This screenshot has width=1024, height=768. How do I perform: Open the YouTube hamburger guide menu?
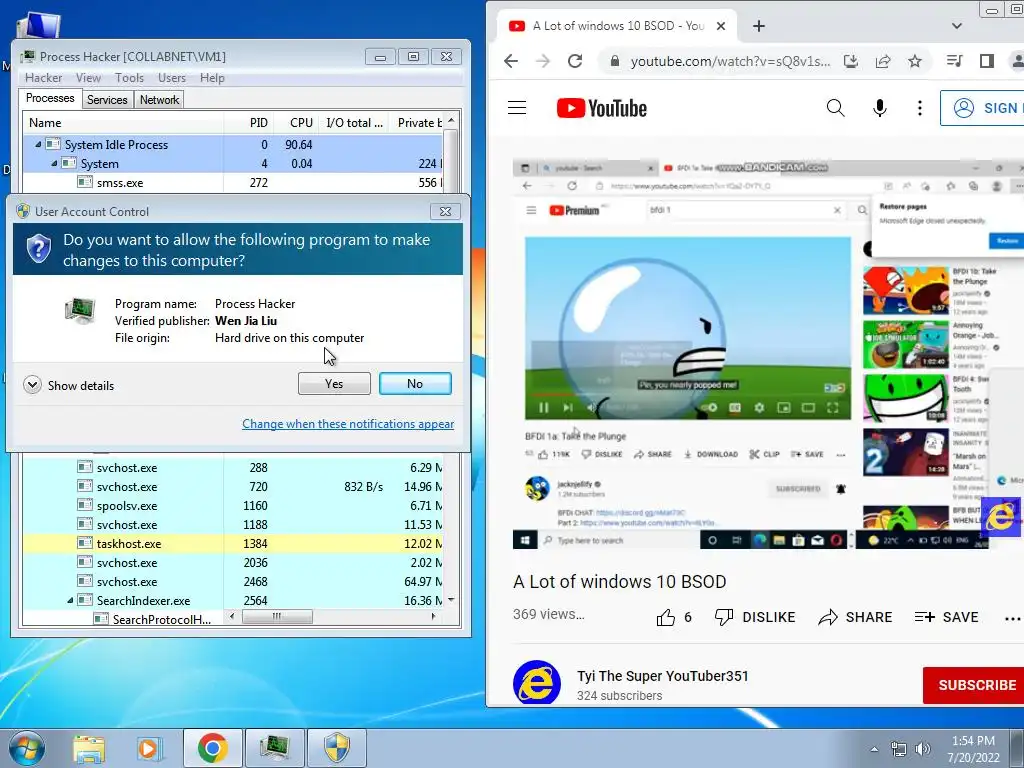(517, 108)
